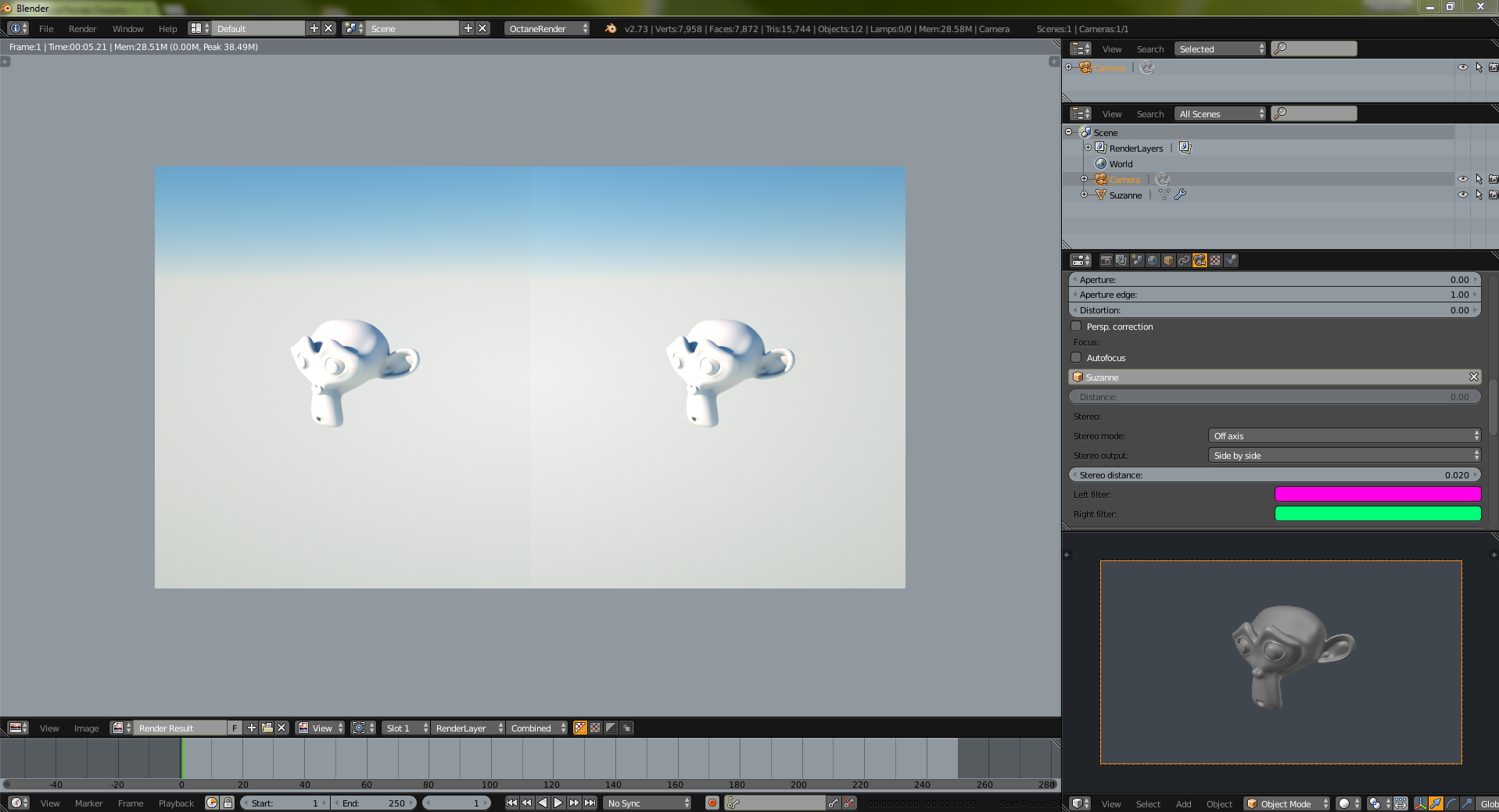
Task: Click the Stereo distance slider field
Action: click(x=1275, y=474)
